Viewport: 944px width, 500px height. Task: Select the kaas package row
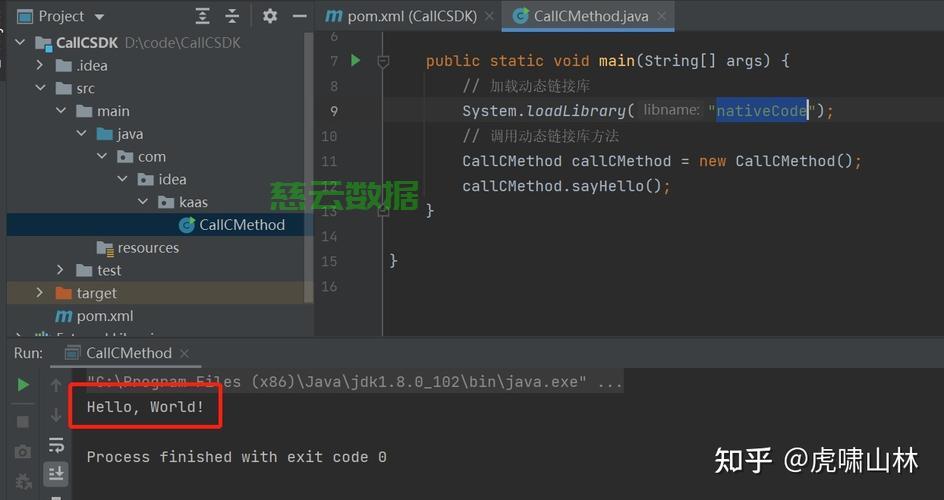tap(155, 202)
